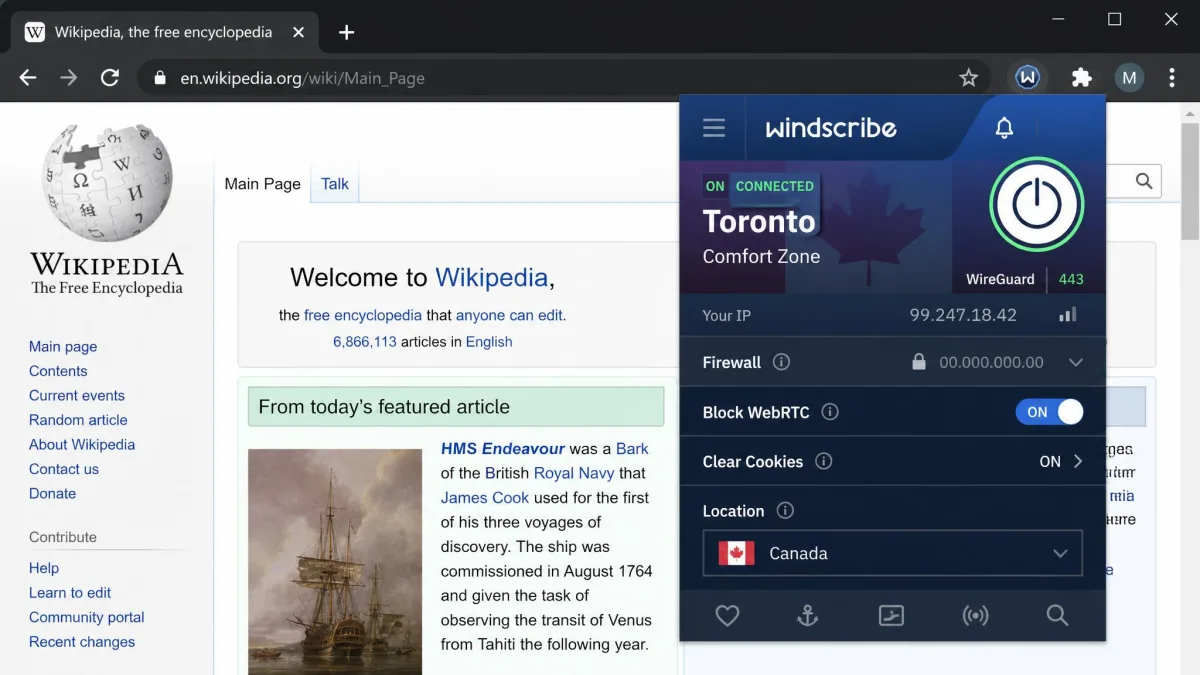The width and height of the screenshot is (1200, 675).
Task: Click the browser forward arrow
Action: (x=68, y=77)
